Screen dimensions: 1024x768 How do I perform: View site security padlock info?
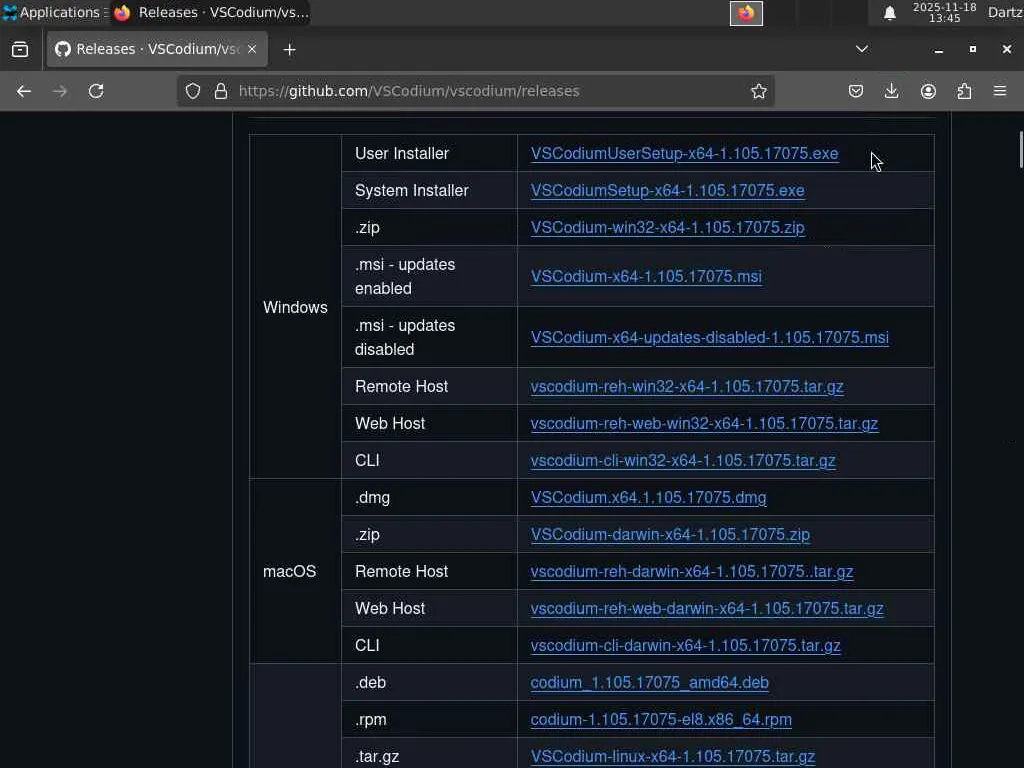click(x=221, y=91)
